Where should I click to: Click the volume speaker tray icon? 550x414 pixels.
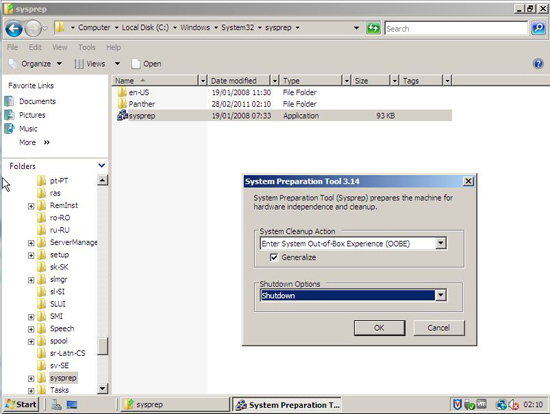point(514,405)
